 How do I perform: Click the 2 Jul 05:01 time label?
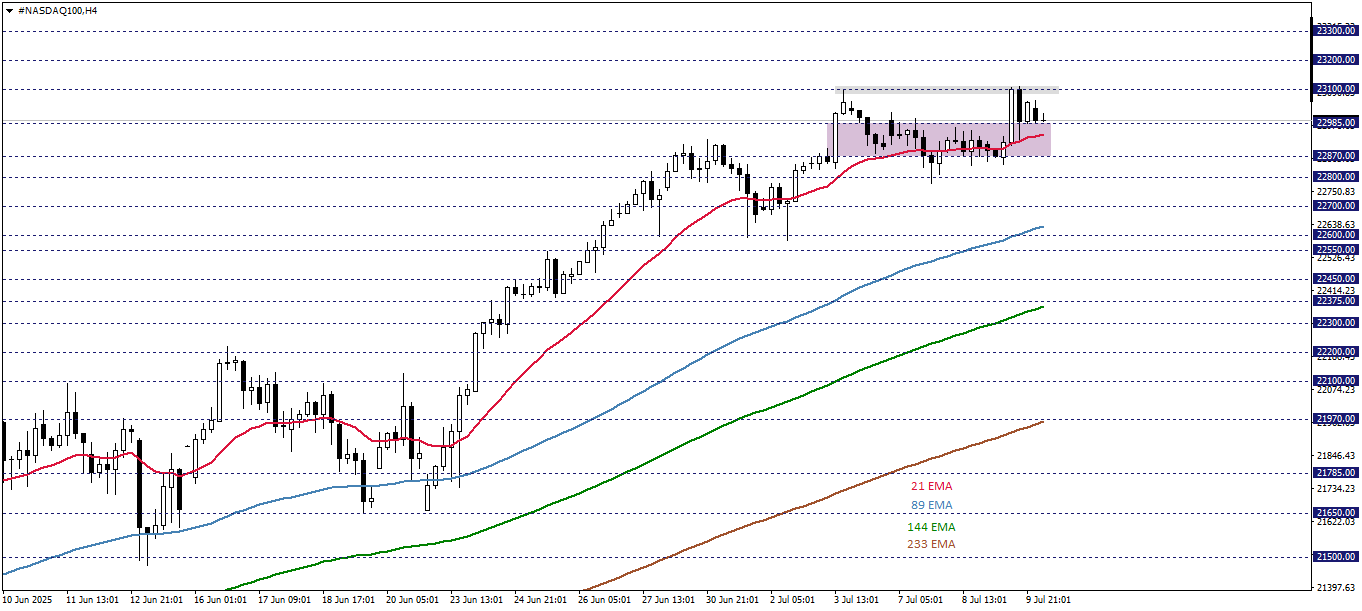(793, 600)
